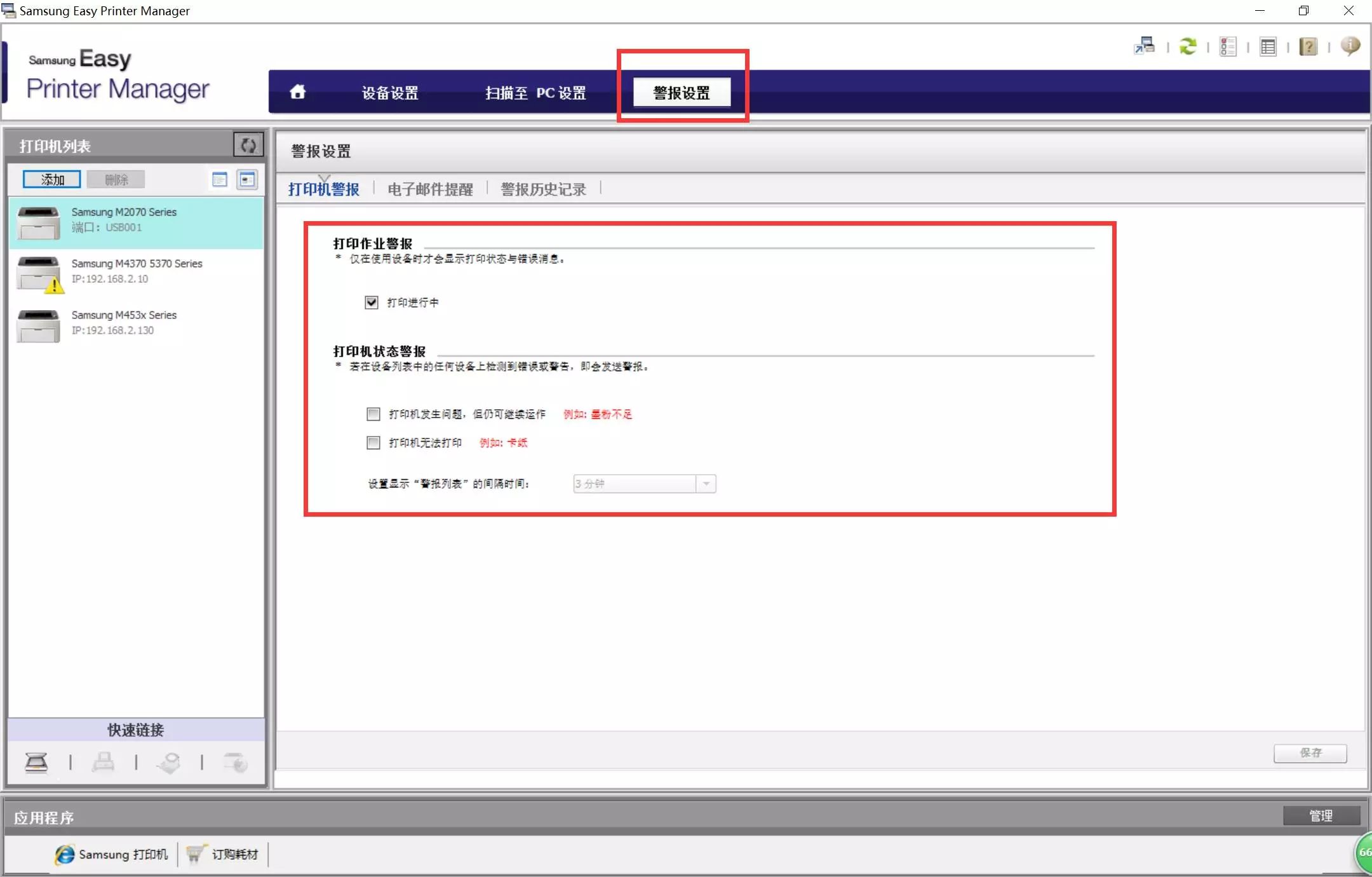Click the 例如: 卡纸 red example text
Screen dimensions: 1372x877
(x=503, y=443)
